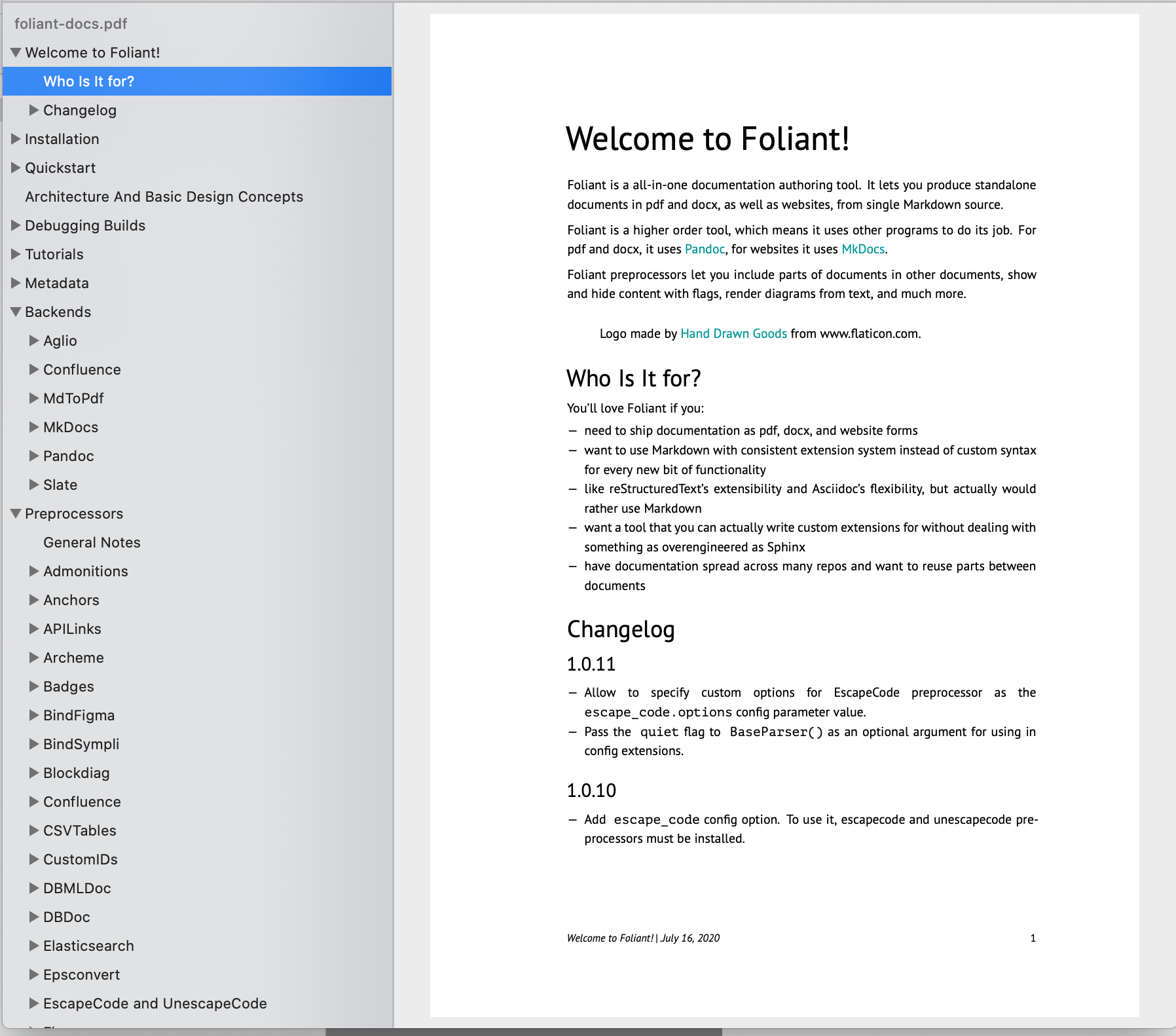Go to the Pandoc backend outline item
The height and width of the screenshot is (1036, 1176).
tap(69, 456)
